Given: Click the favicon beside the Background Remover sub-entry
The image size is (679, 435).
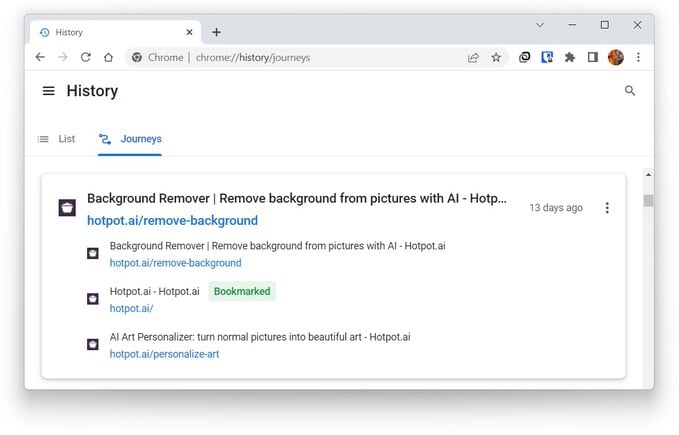Looking at the screenshot, I should pyautogui.click(x=93, y=253).
